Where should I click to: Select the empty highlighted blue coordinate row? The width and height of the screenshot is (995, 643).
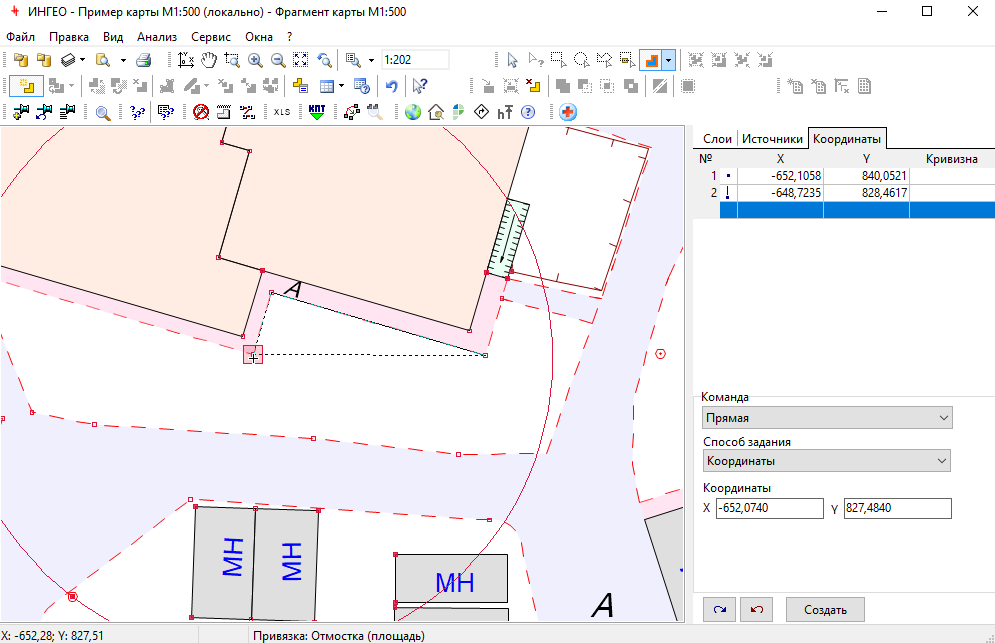pos(857,210)
